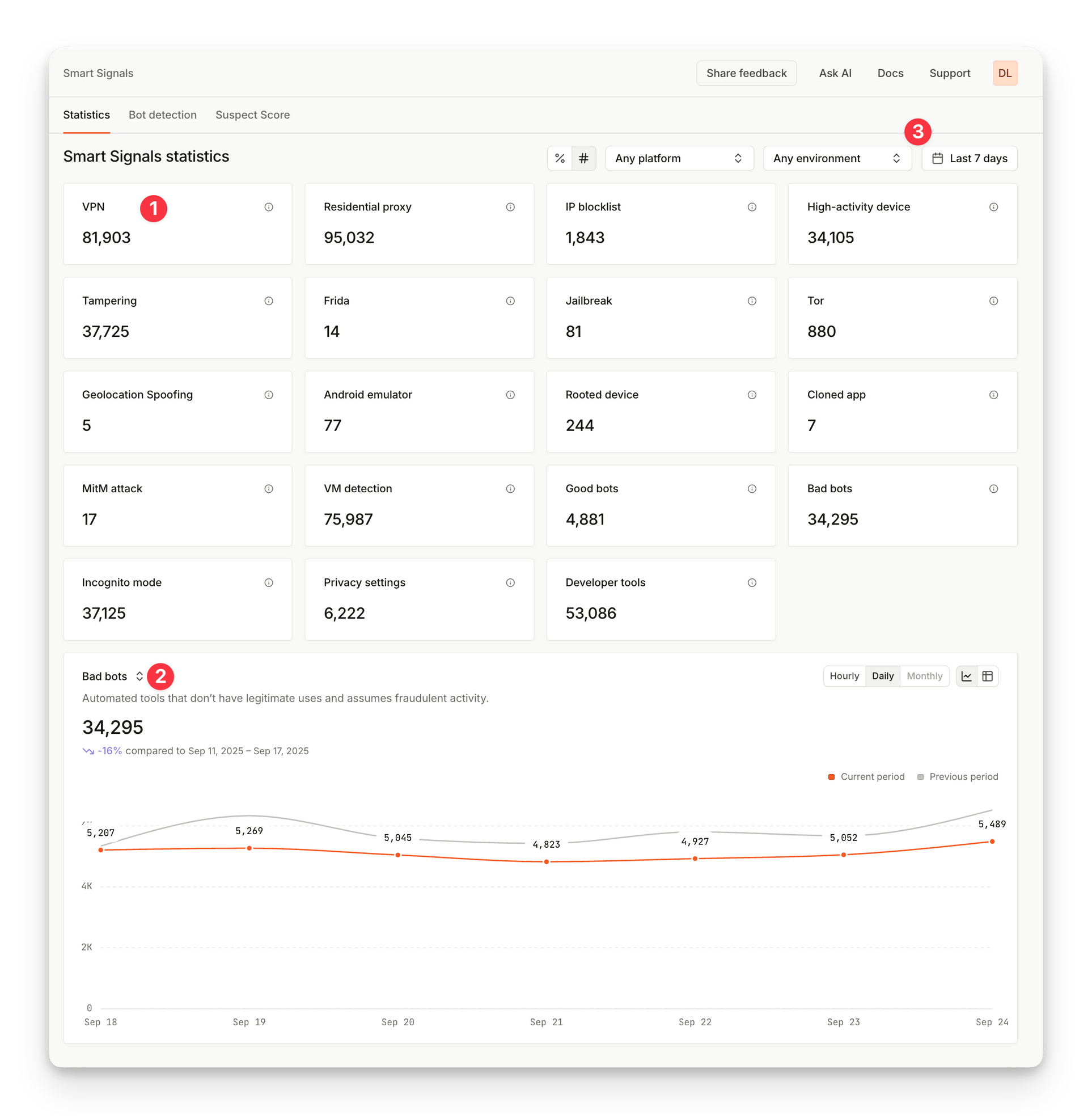
Task: Click the Geolocation Spoofing info icon
Action: click(x=268, y=395)
